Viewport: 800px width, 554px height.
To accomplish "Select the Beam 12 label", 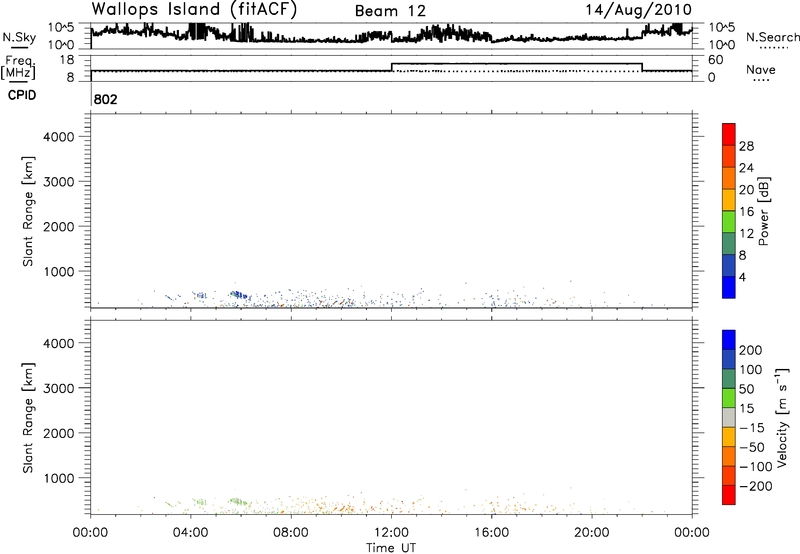I will coord(390,11).
